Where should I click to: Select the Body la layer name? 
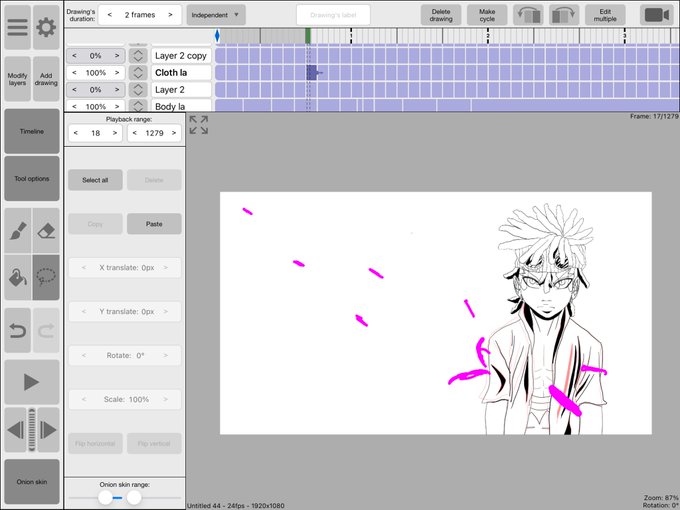pos(181,106)
